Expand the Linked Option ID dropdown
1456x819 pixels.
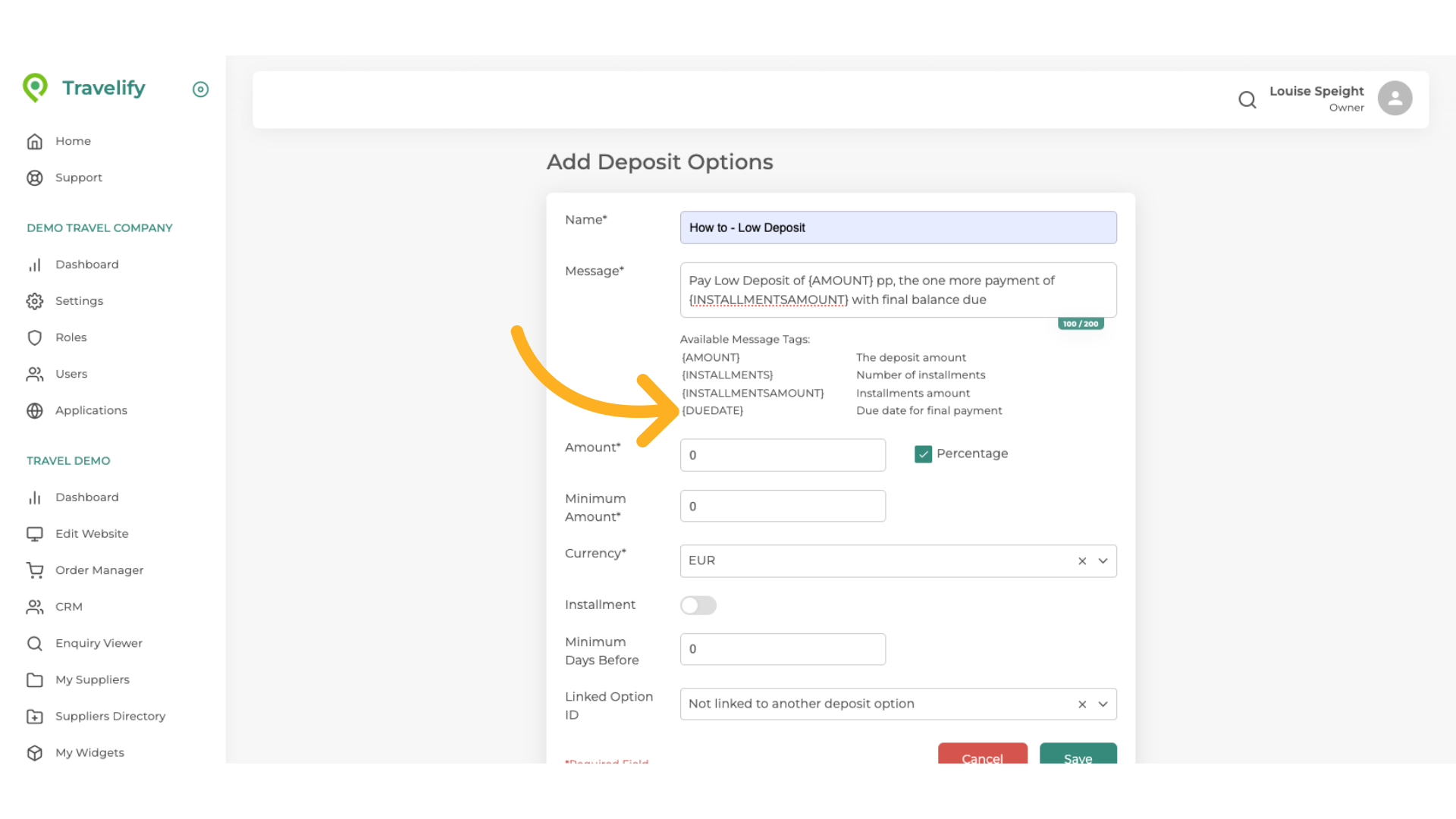click(x=1103, y=704)
